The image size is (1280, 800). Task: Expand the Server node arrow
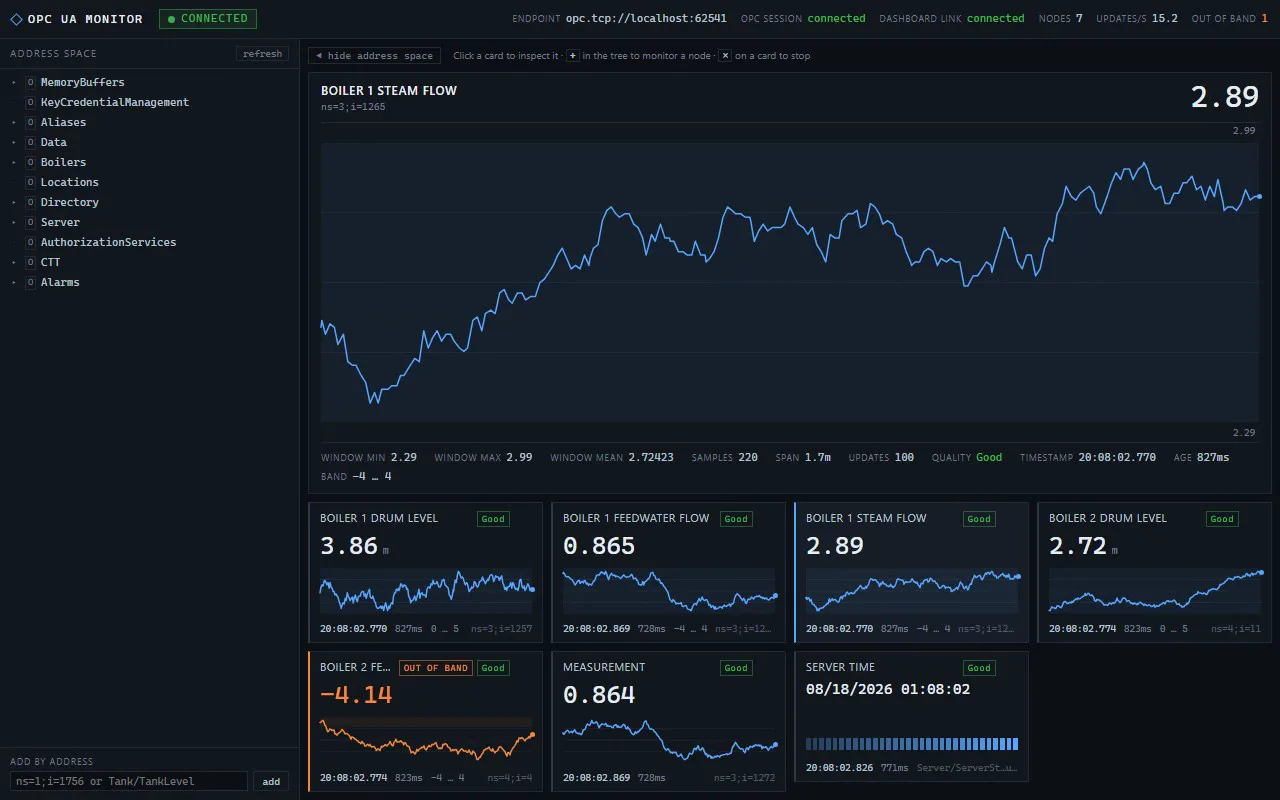point(14,222)
